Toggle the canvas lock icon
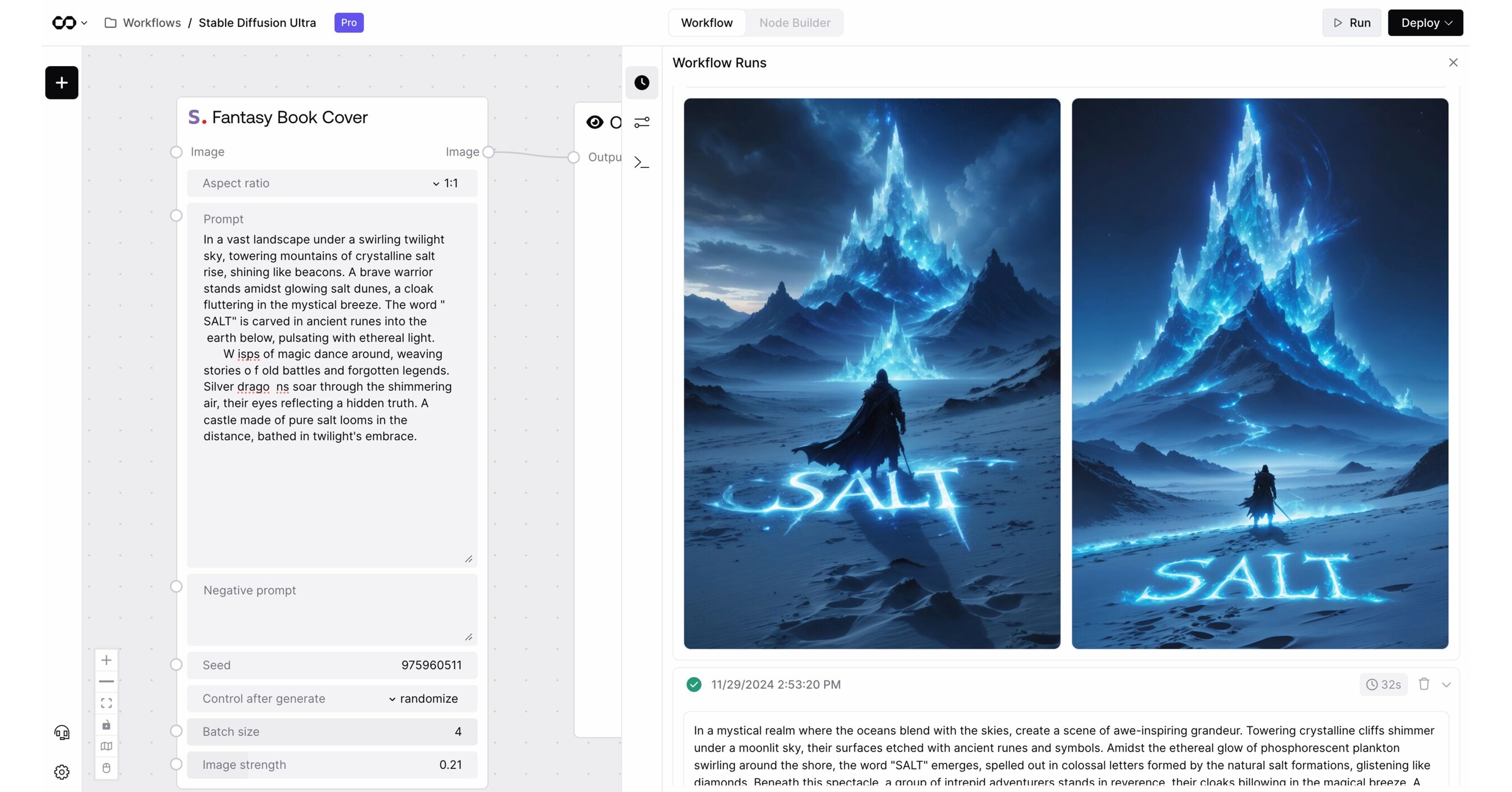The height and width of the screenshot is (792, 1512). pyautogui.click(x=106, y=725)
